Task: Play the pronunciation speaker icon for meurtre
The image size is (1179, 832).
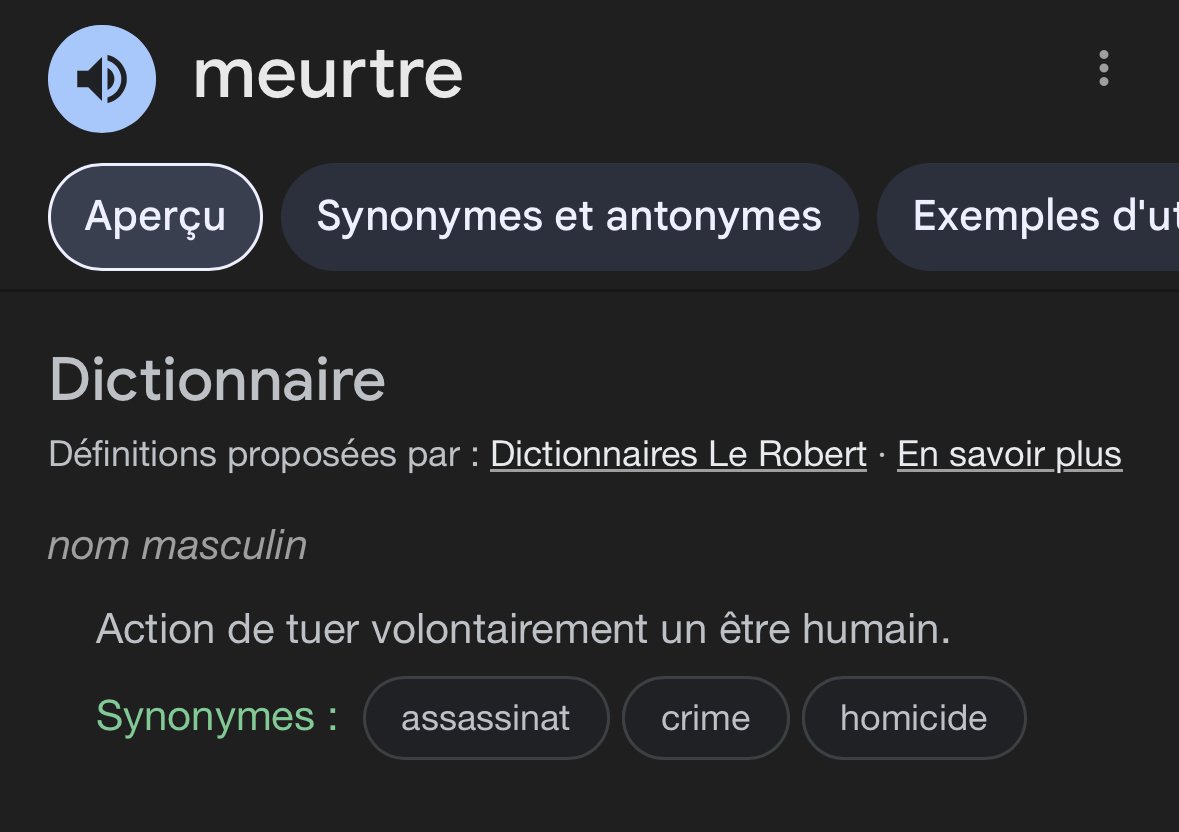Action: [x=102, y=79]
